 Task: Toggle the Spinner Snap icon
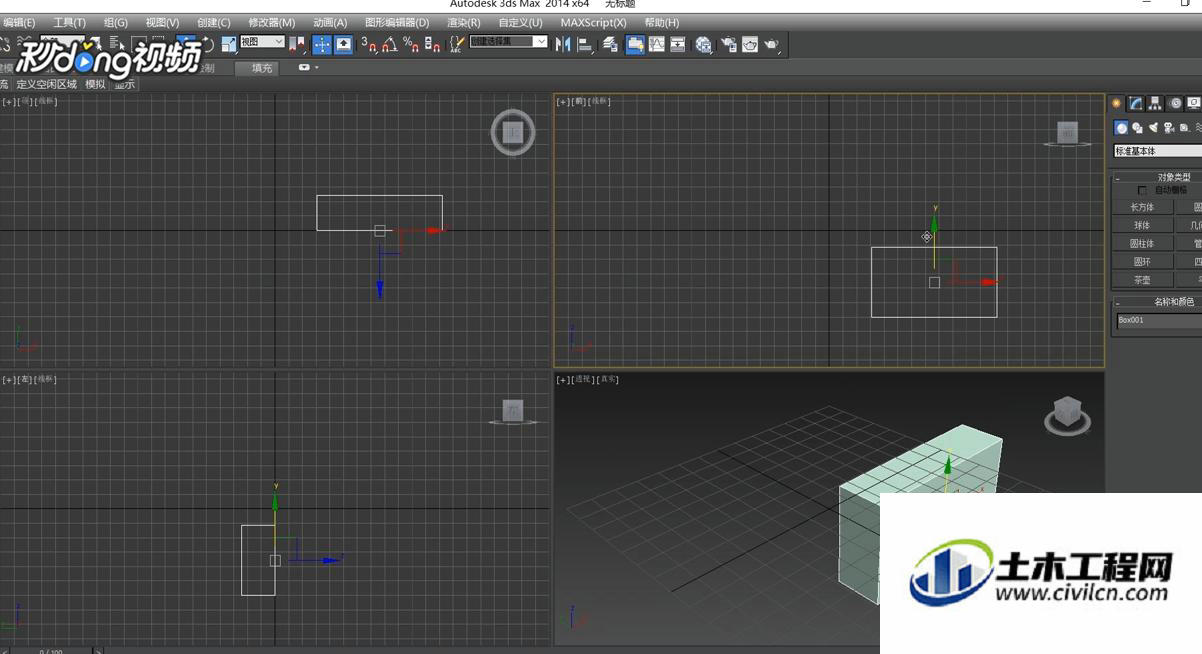point(432,44)
